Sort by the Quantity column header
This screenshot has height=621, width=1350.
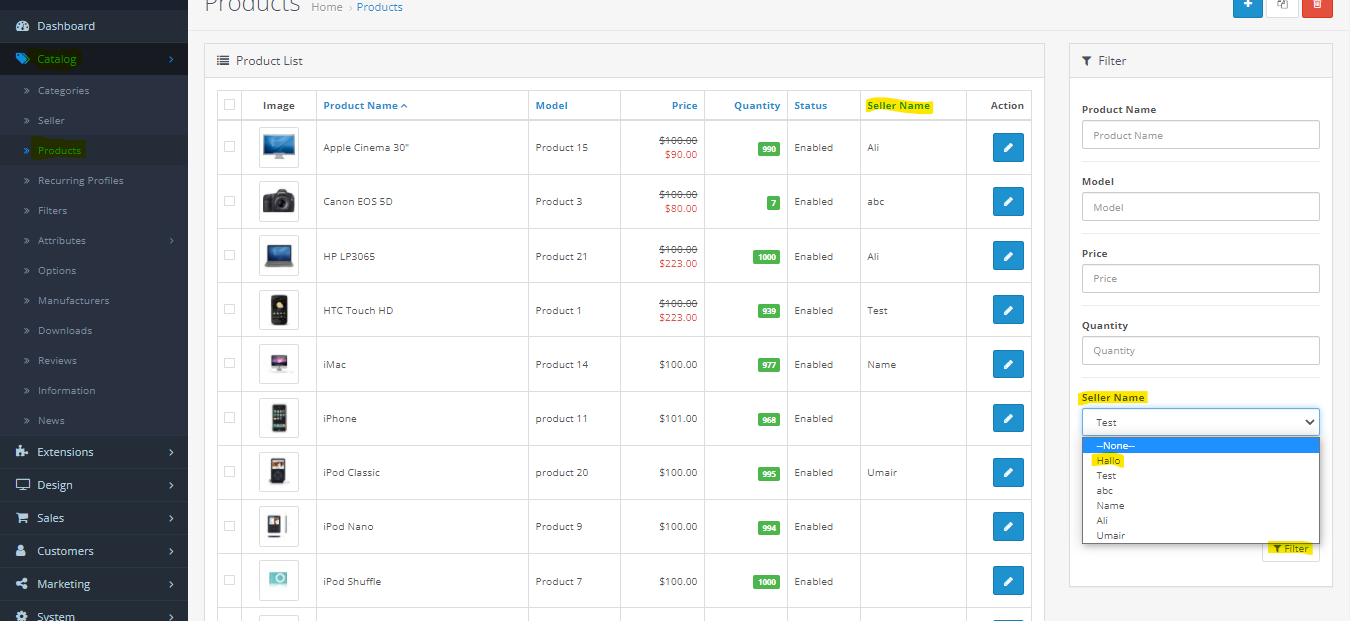tap(757, 106)
